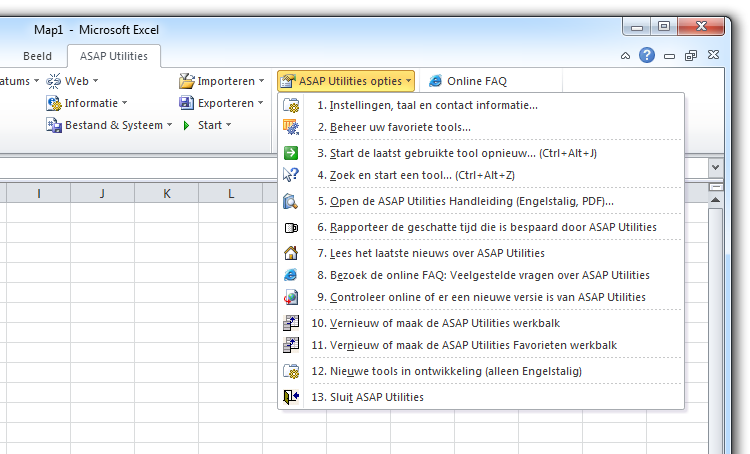Image resolution: width=750 pixels, height=454 pixels.
Task: Click the globe icon beside Controleer online item
Action: (291, 297)
